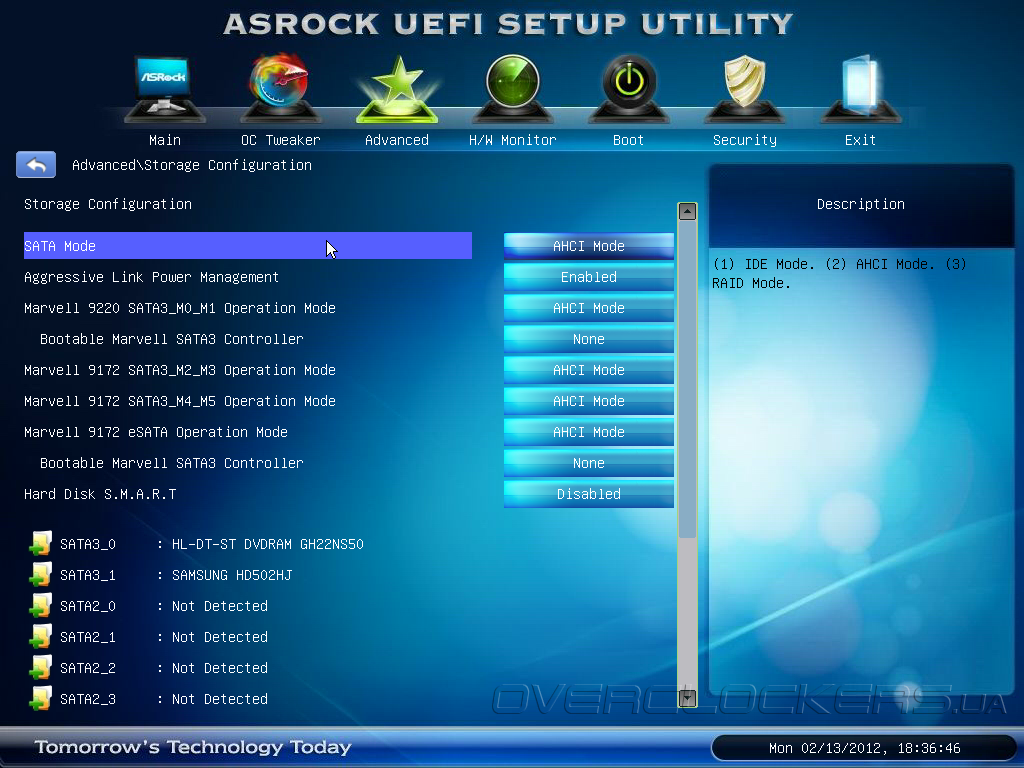Open Marvell 9220 SATA3_M0_M1 mode value
The image size is (1024, 768).
tap(588, 308)
